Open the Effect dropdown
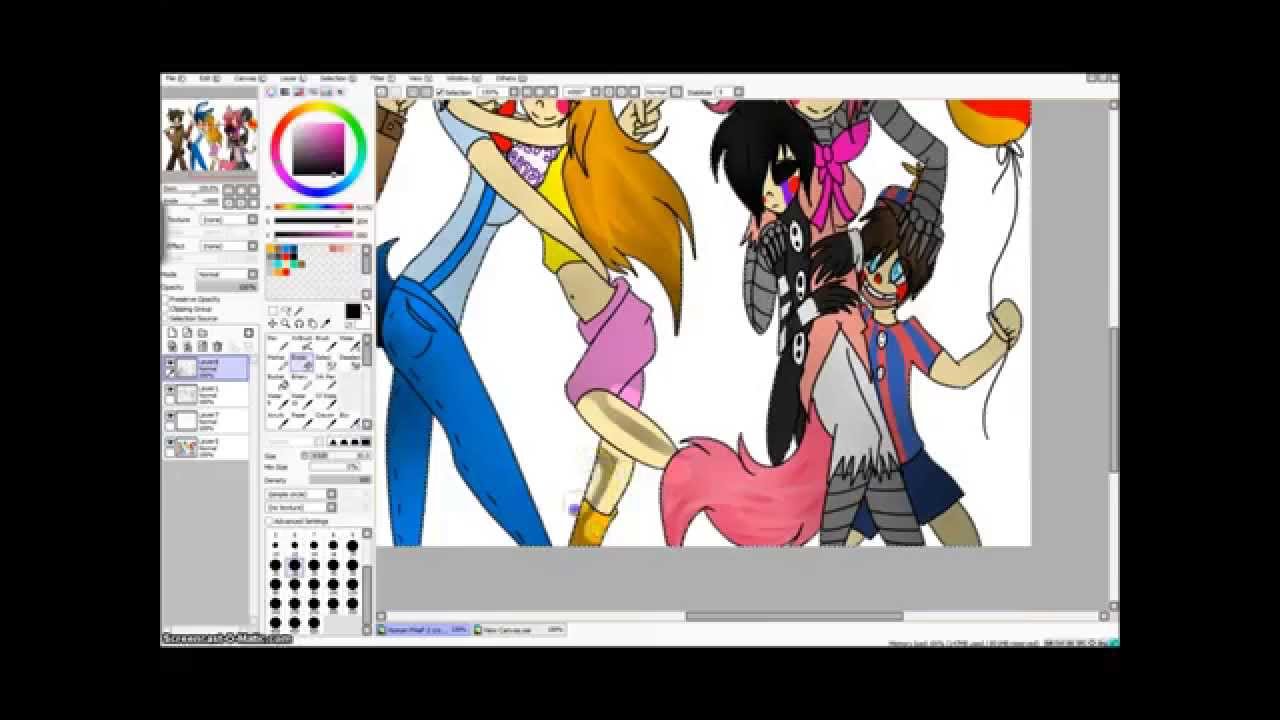This screenshot has height=720, width=1280. [x=228, y=245]
